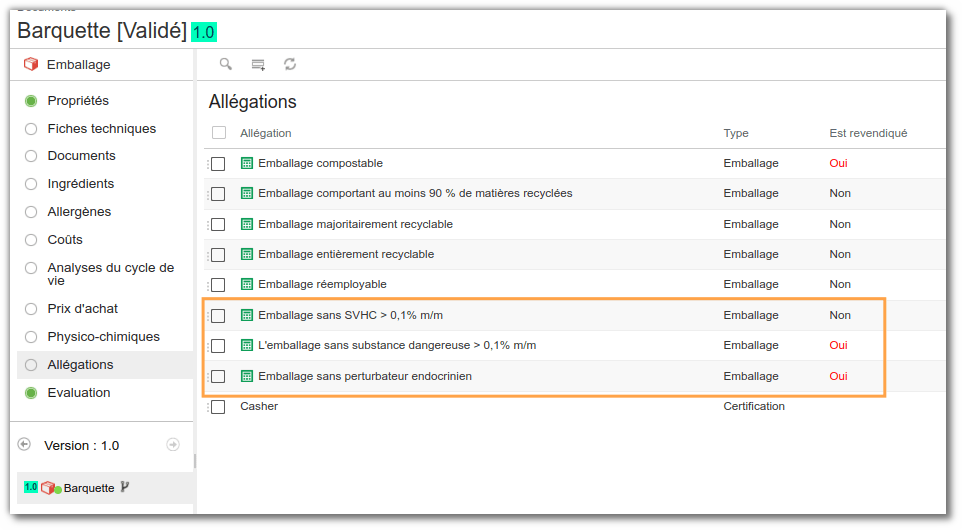Check the Casher row checkbox
The image size is (962, 530).
pos(218,407)
